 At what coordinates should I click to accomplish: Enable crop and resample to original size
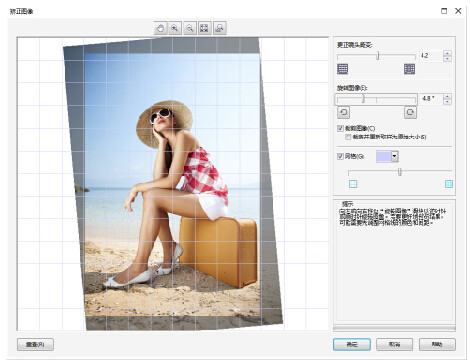click(x=348, y=137)
